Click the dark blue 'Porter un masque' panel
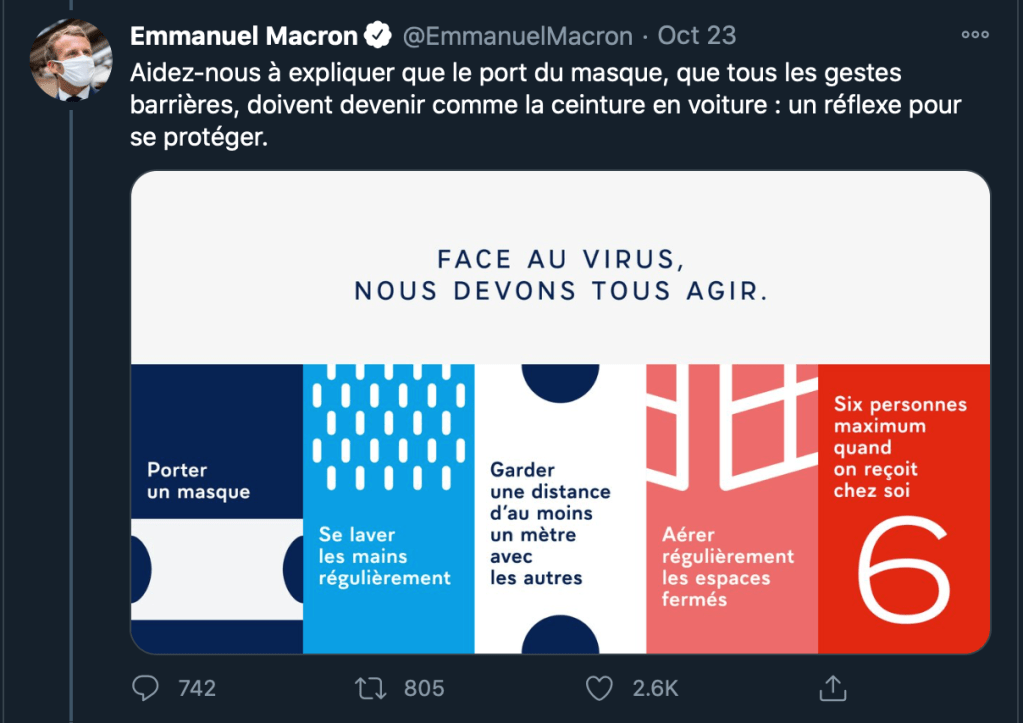The image size is (1023, 723). [x=216, y=481]
